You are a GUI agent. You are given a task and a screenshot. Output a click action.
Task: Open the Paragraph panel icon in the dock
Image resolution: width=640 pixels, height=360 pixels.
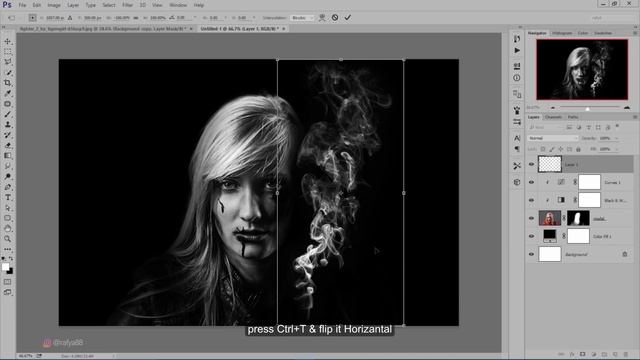click(517, 149)
